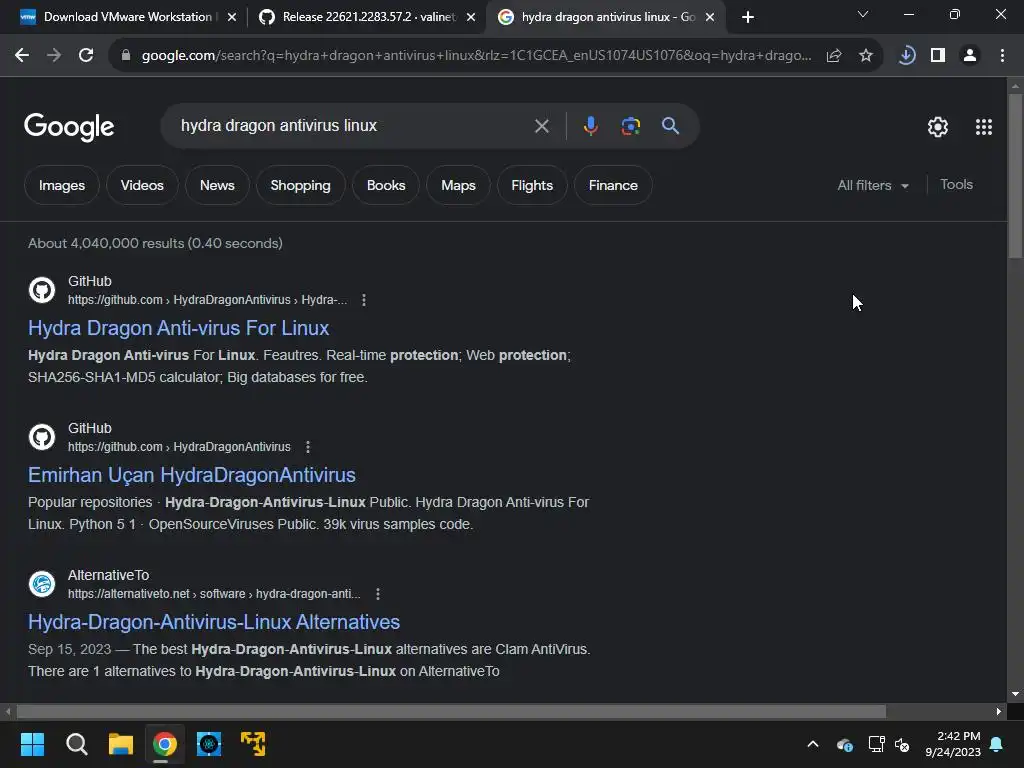Go back to the previous page
1024x768 pixels.
pos(22,56)
